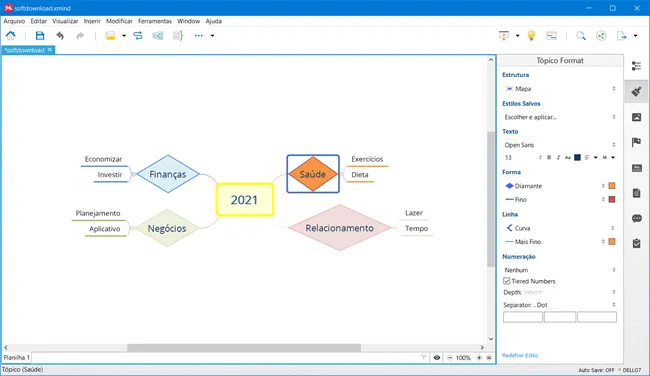Open the Ferramentas menu

155,21
